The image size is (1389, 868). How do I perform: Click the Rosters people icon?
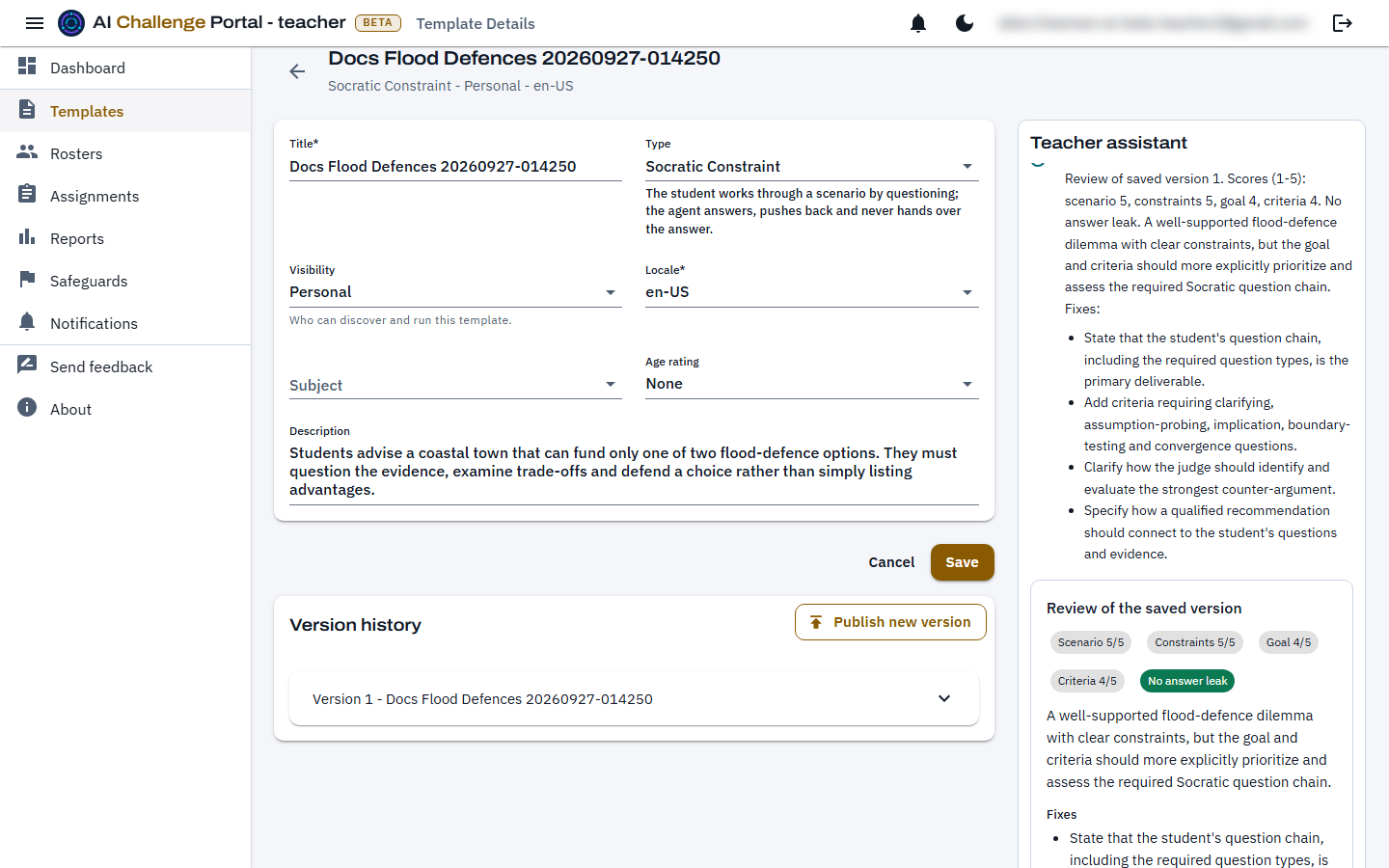[27, 152]
